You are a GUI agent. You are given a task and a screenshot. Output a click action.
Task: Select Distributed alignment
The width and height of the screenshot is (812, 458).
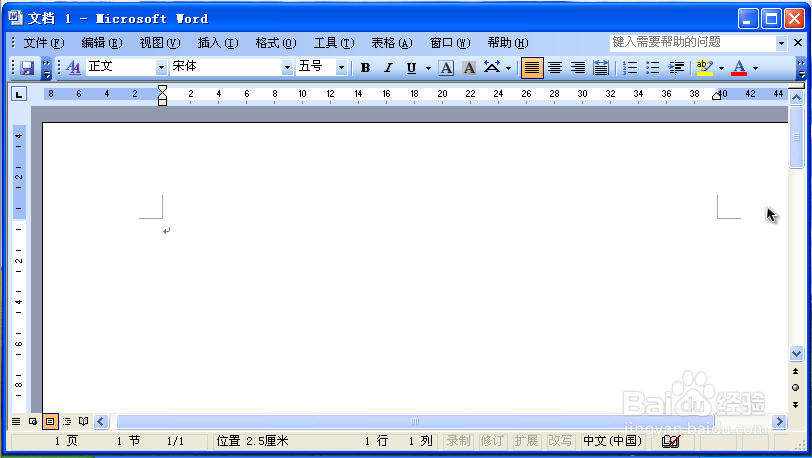coord(601,67)
